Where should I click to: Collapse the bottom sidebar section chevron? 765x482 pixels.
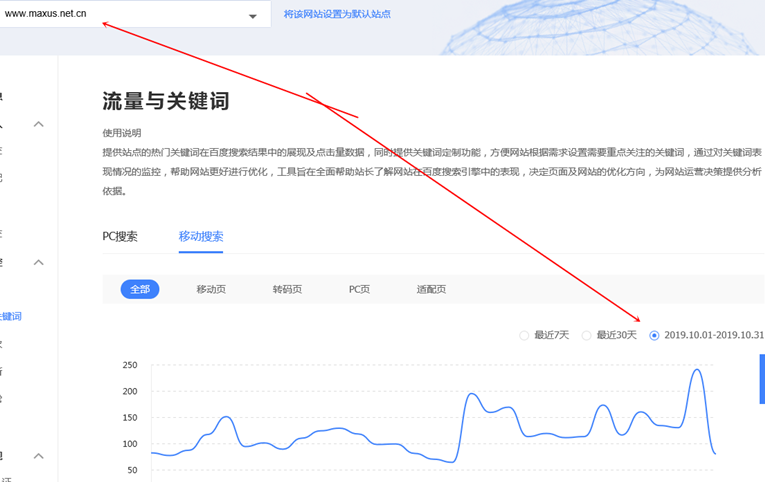(39, 456)
